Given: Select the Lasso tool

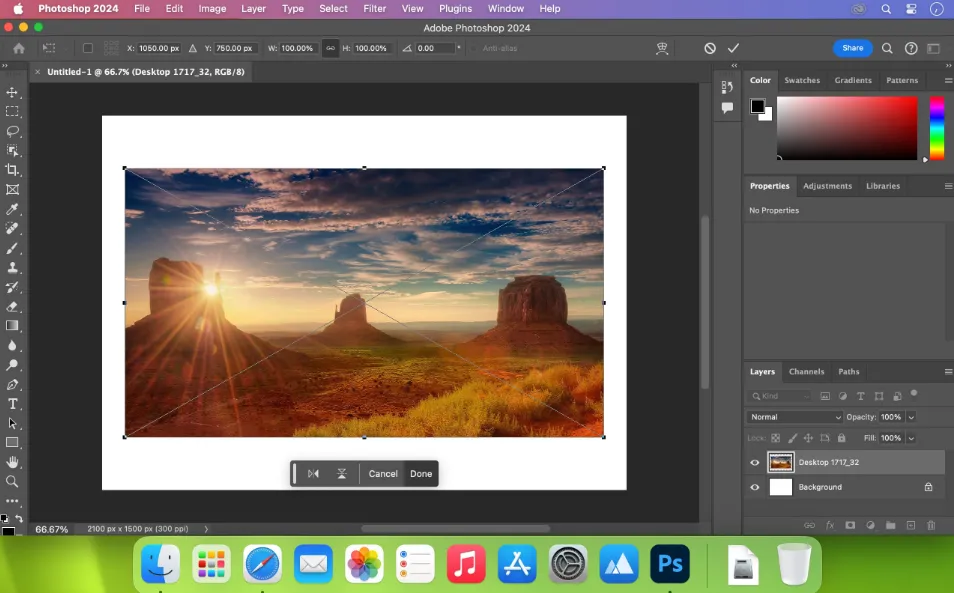Looking at the screenshot, I should point(12,131).
